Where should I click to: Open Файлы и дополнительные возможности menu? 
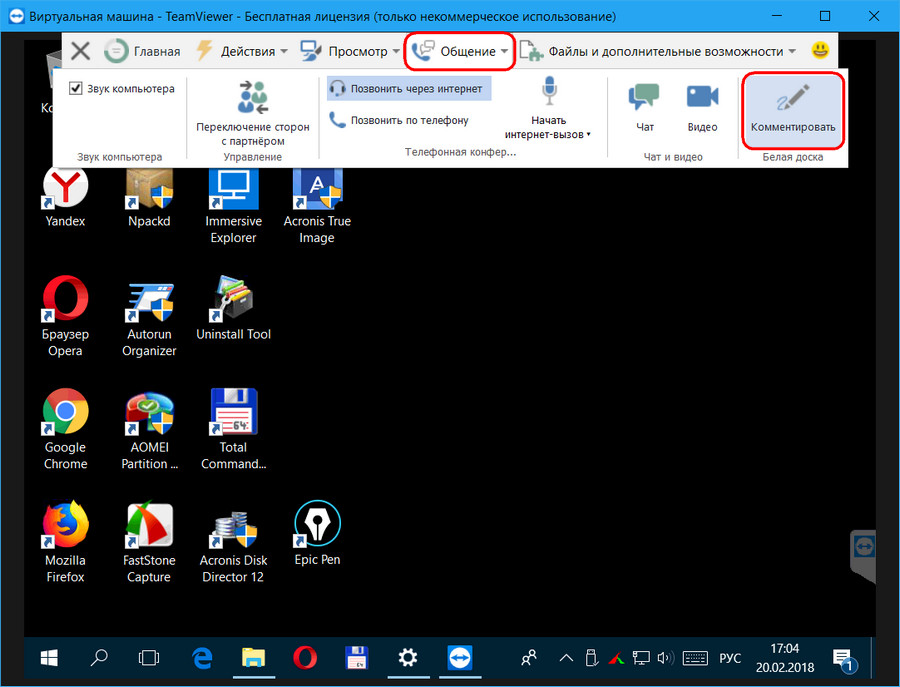658,51
